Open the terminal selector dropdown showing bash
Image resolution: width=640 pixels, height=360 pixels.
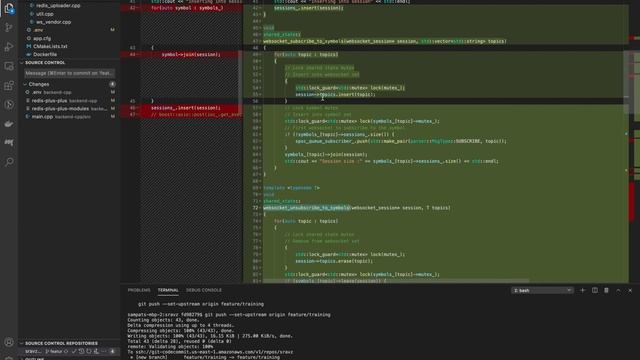pos(542,290)
